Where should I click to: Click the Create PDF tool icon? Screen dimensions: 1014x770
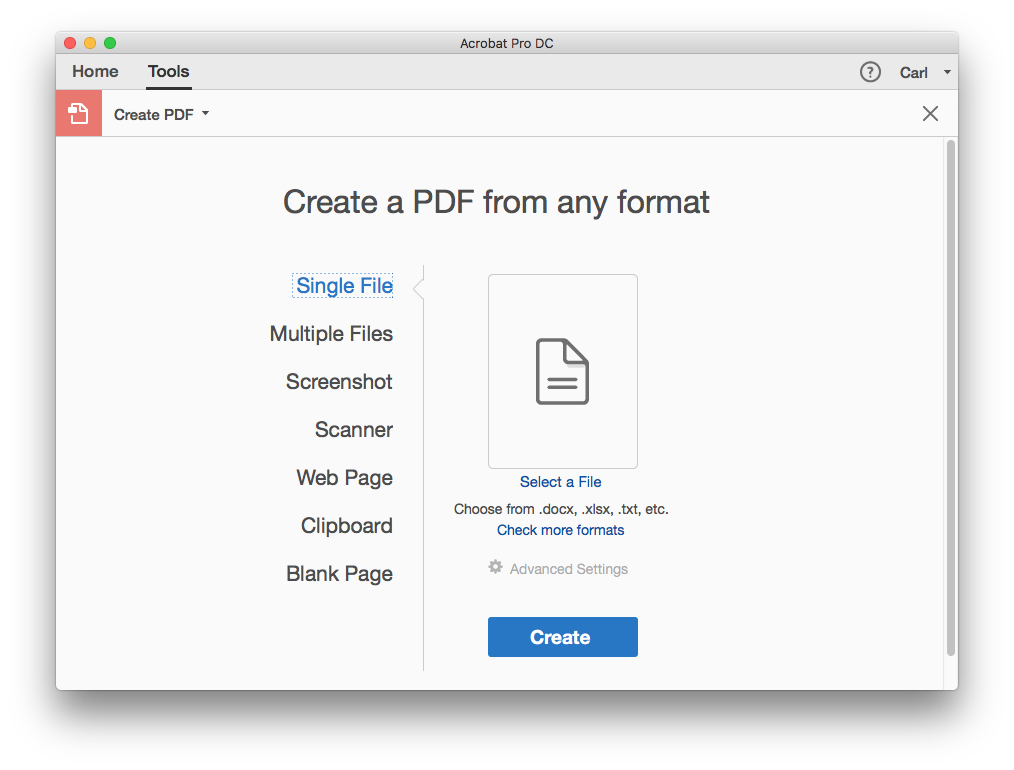tap(79, 114)
